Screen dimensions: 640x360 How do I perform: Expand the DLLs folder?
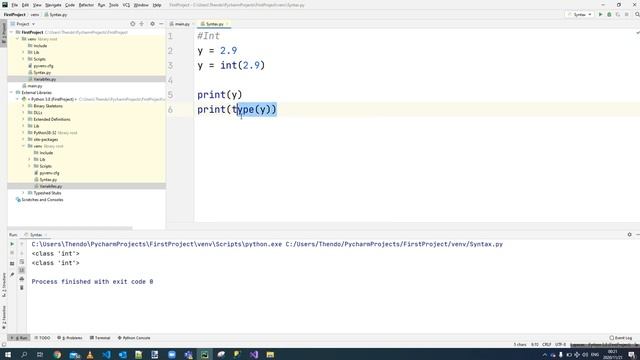24,113
